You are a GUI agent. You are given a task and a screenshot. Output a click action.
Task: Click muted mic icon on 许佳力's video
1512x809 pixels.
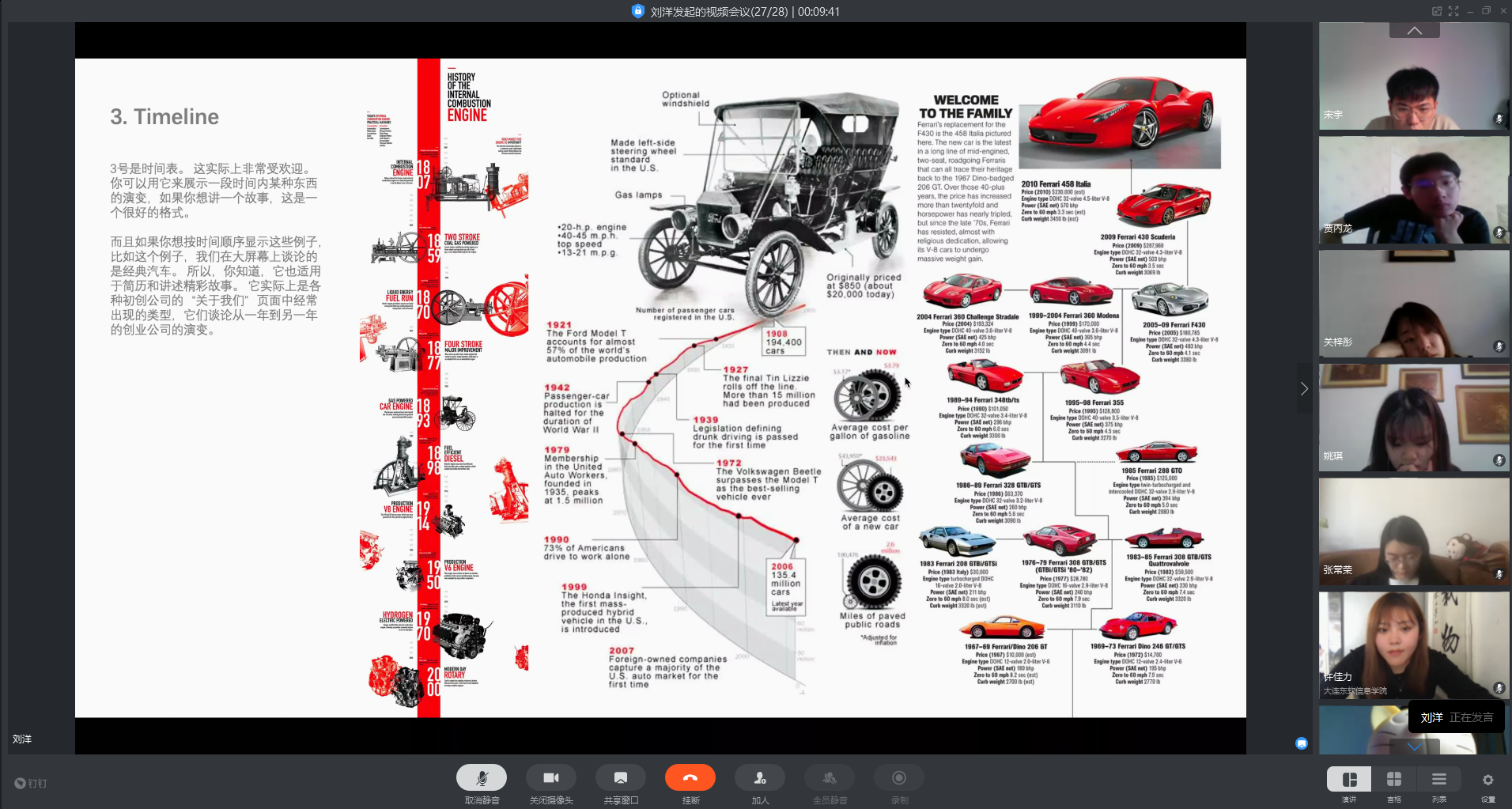1499,688
